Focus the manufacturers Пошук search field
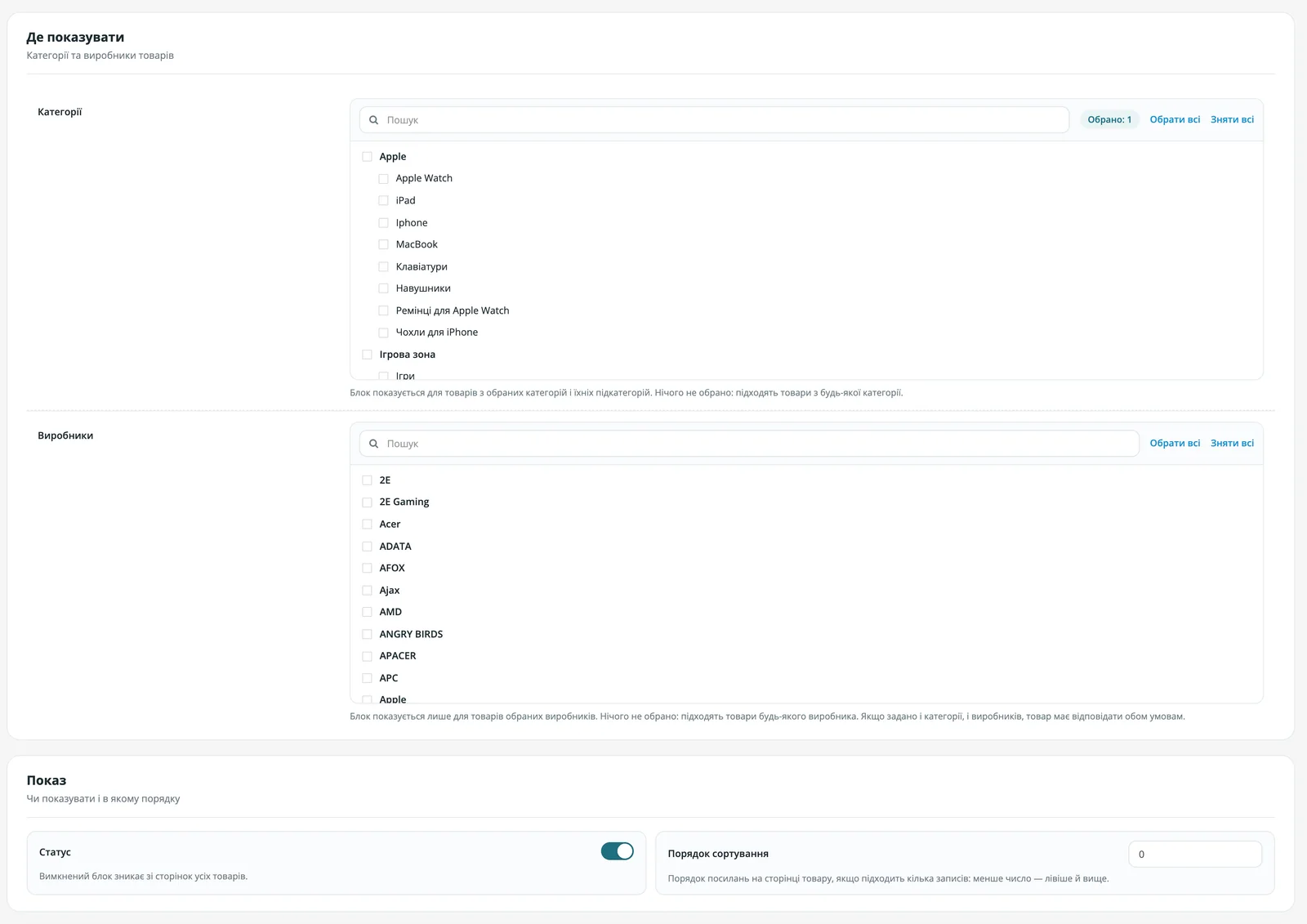 click(x=749, y=444)
